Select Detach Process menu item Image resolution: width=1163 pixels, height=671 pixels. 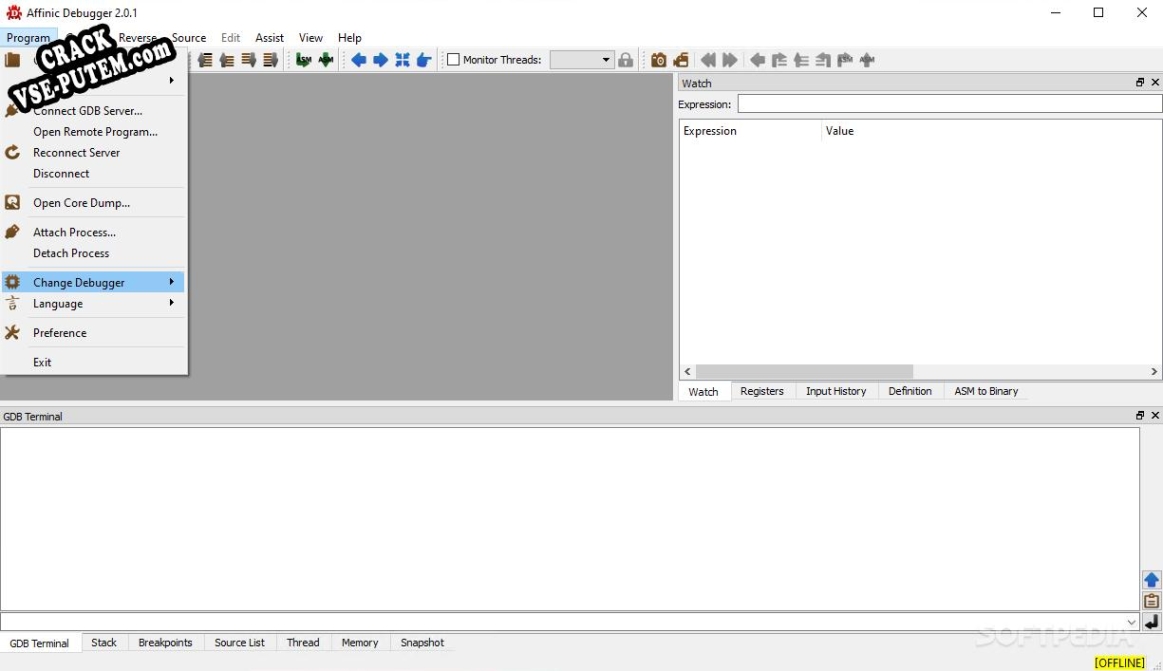point(93,253)
